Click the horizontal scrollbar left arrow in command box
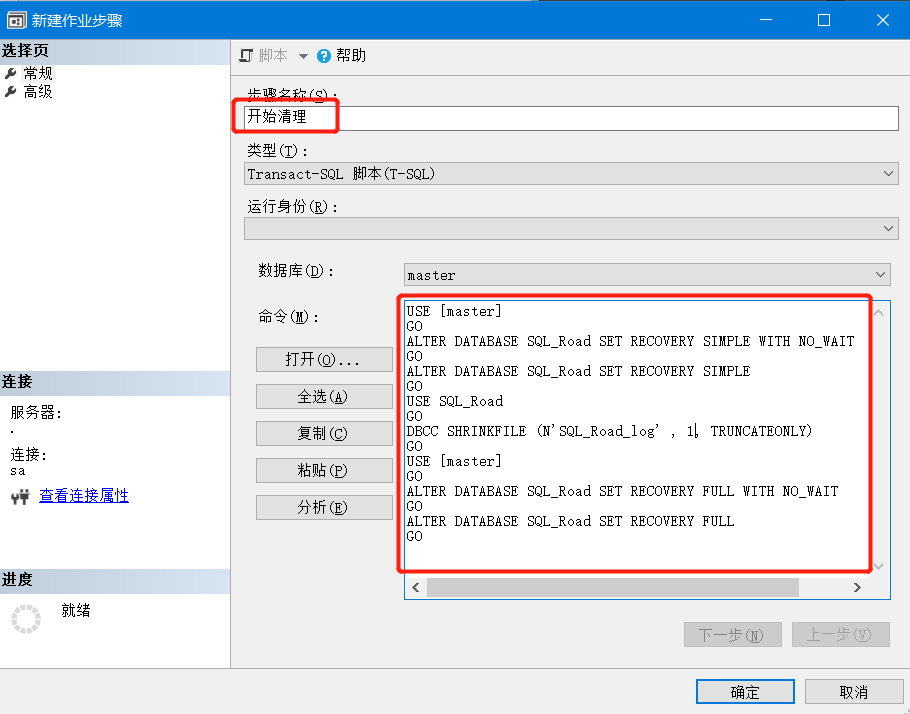 click(416, 587)
